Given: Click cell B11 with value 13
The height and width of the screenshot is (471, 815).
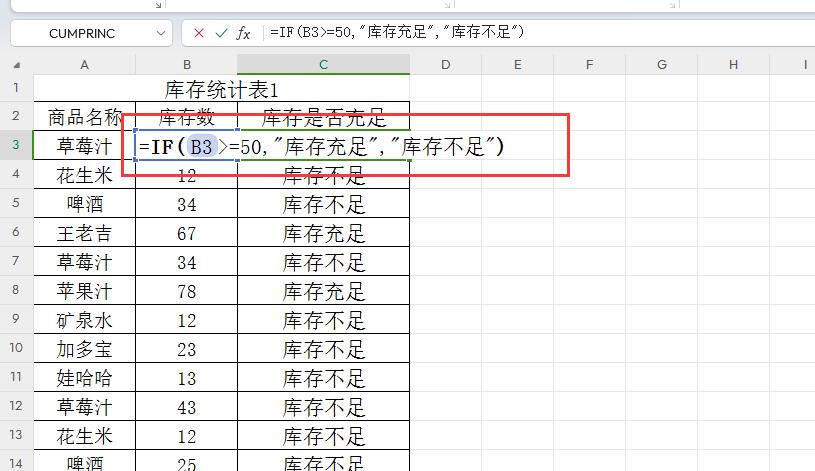Looking at the screenshot, I should click(187, 378).
